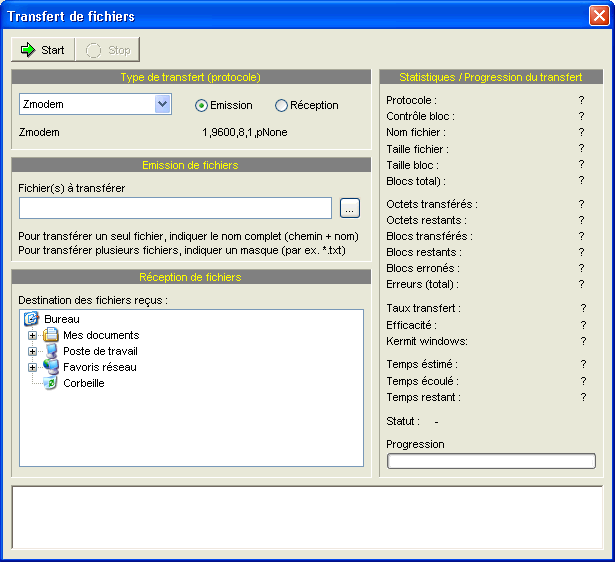Click the greyed-out Stop icon

(x=95, y=50)
